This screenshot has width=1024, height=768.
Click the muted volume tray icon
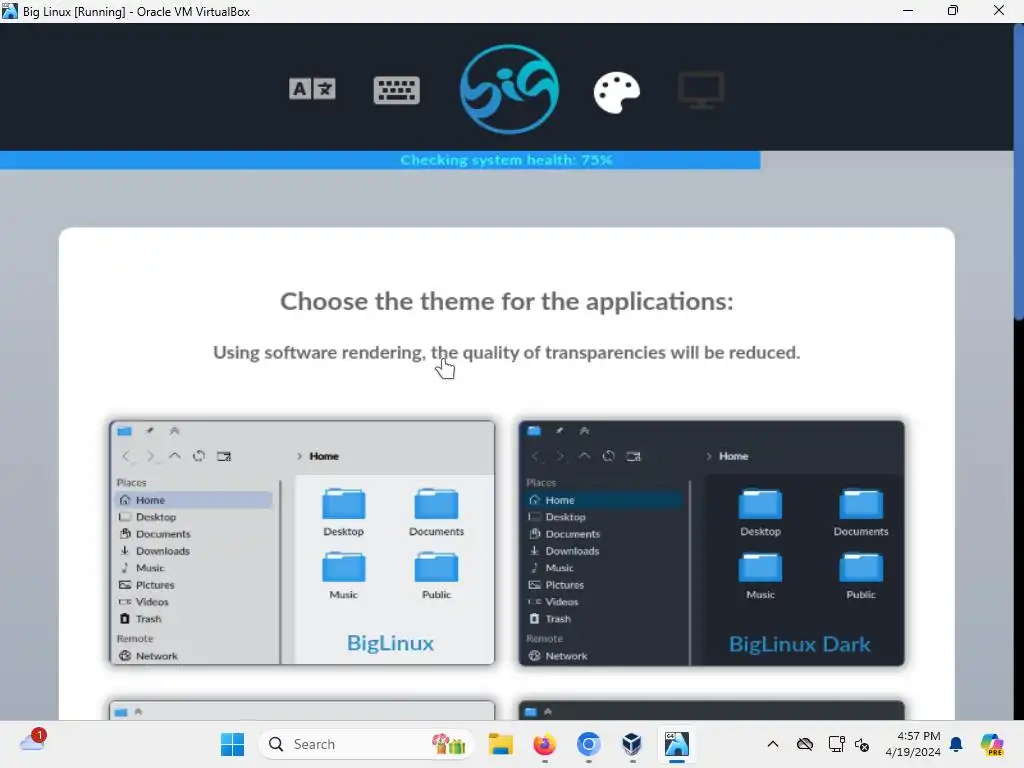(862, 745)
